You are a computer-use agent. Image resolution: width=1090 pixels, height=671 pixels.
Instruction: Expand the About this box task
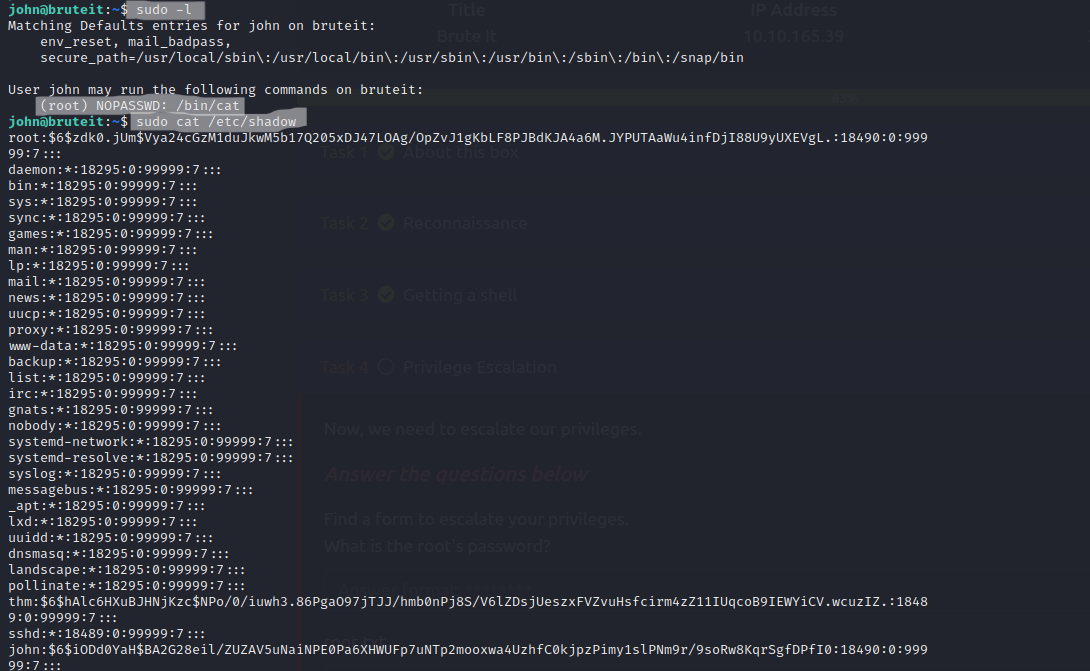[460, 154]
